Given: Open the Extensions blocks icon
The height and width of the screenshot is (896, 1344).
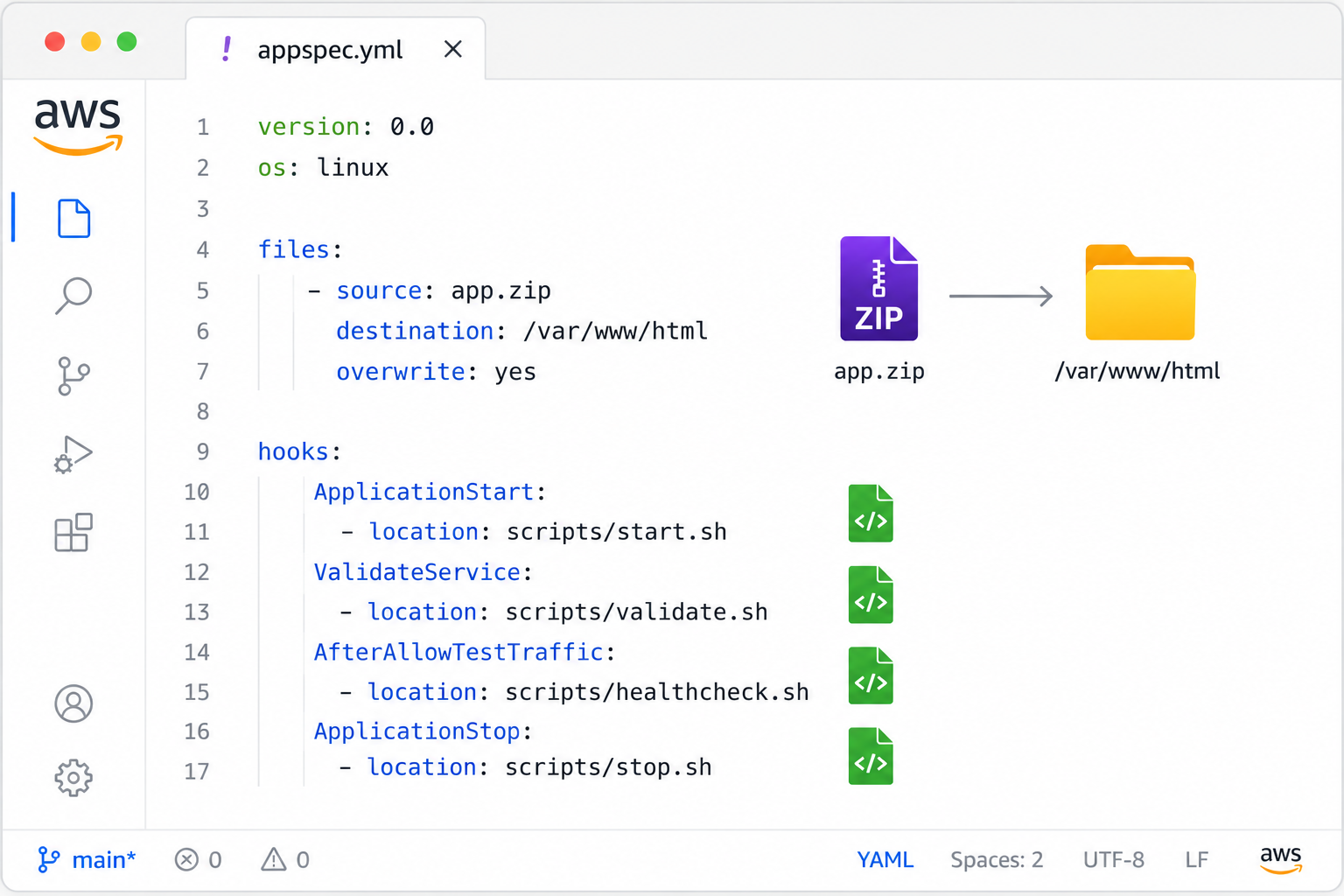Looking at the screenshot, I should 73,532.
